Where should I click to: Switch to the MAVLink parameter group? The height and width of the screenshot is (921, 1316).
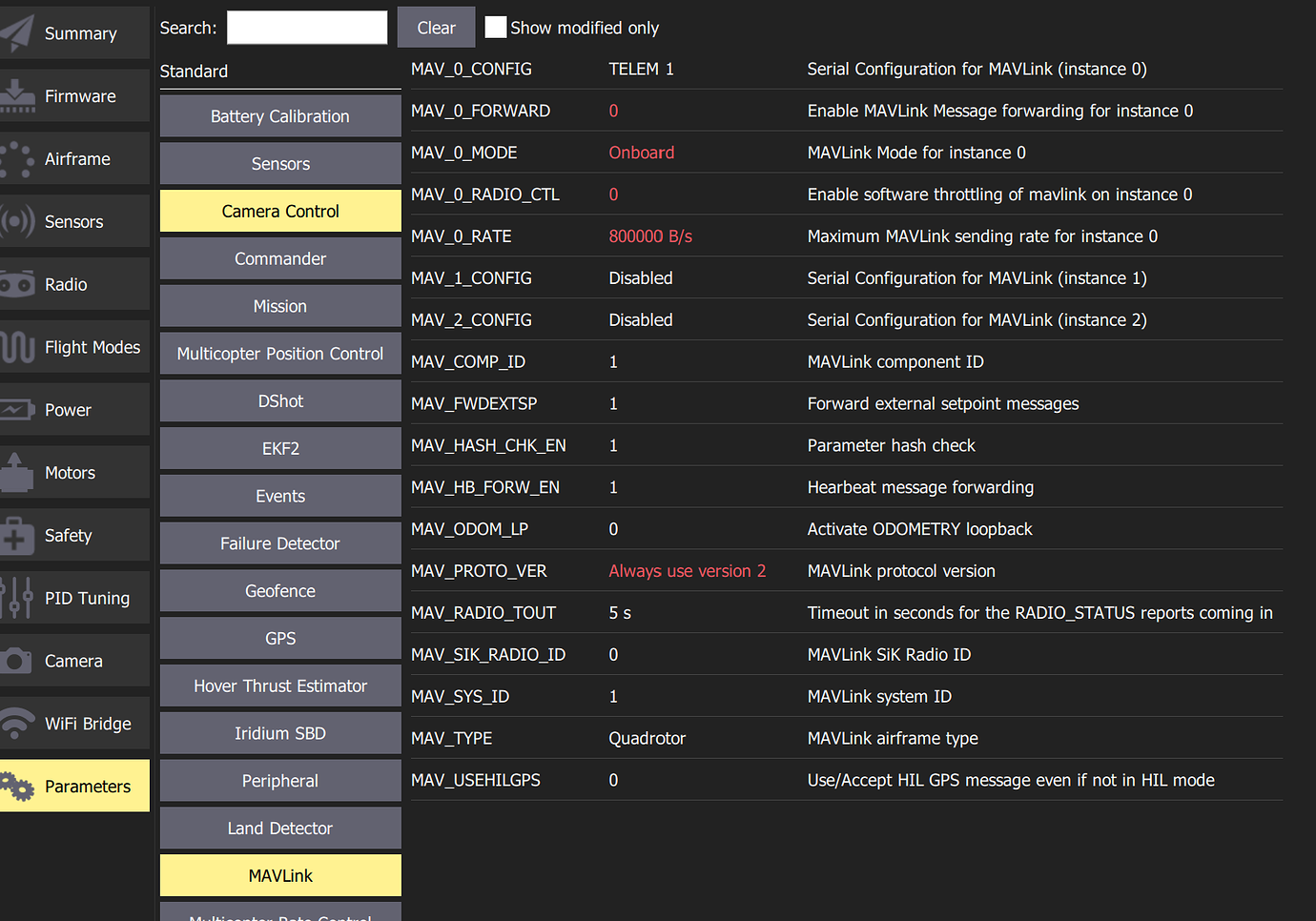coord(280,874)
